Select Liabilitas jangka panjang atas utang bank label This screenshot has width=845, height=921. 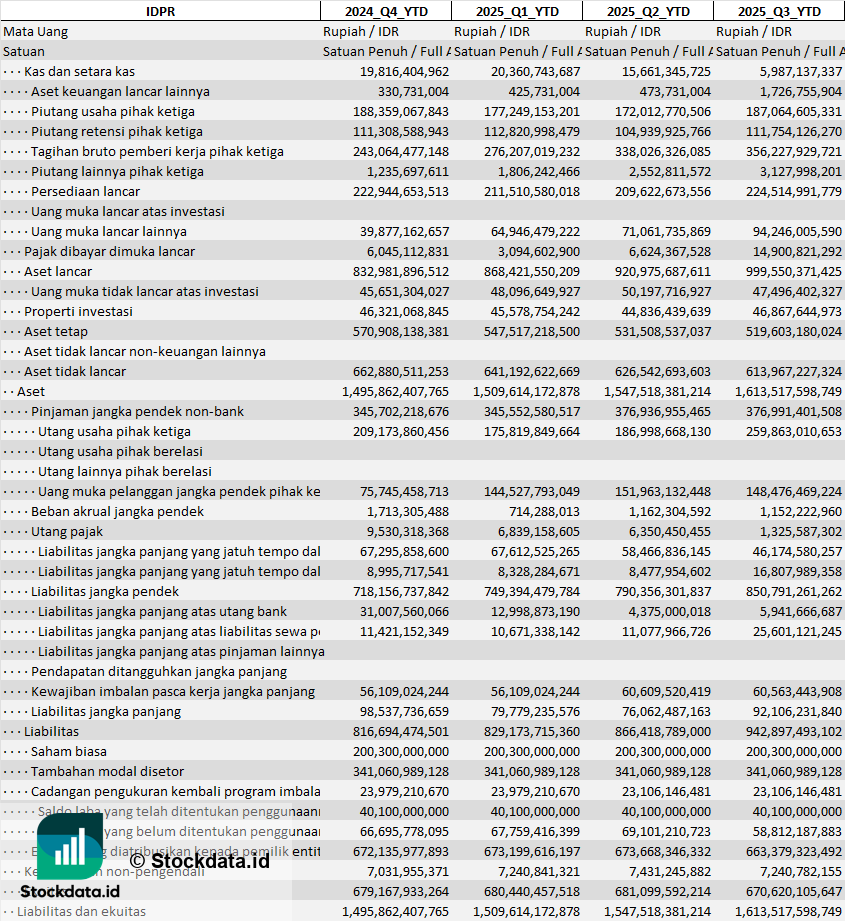click(x=163, y=610)
